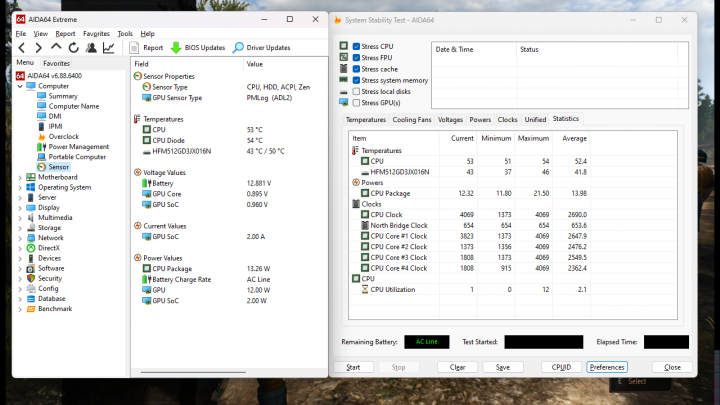Click the user profile toolbar icon

[91, 47]
